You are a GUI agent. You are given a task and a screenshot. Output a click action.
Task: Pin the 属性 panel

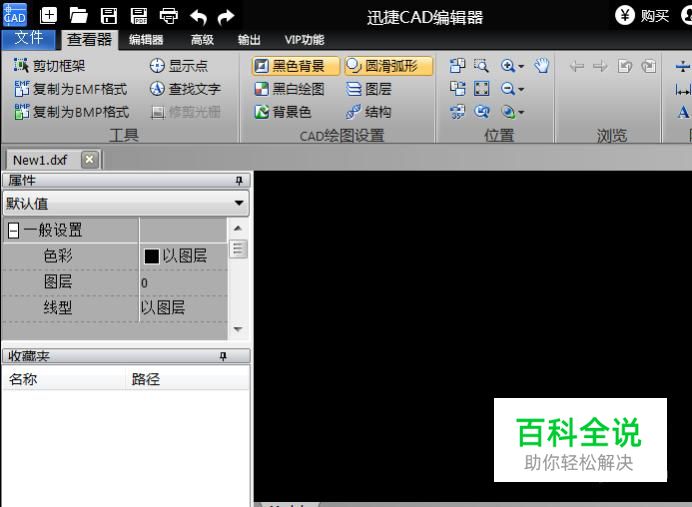[239, 180]
